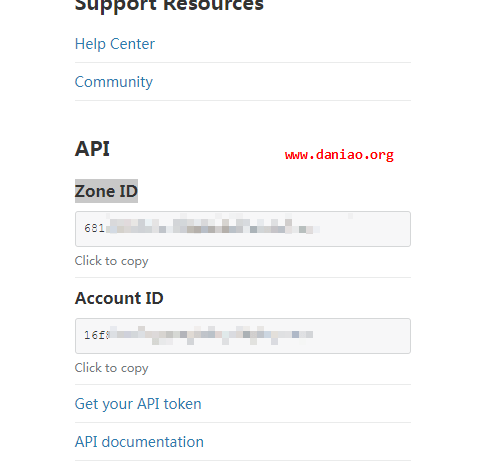Click the Account ID heading
Viewport: 502px width, 475px height.
coord(119,298)
